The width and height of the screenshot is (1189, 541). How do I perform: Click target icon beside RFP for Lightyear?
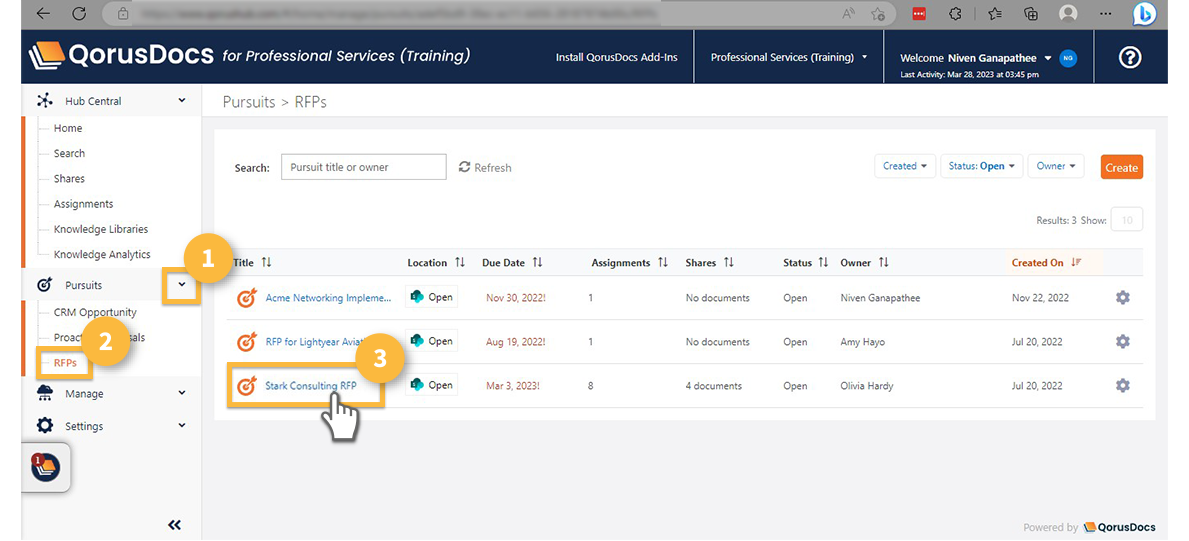point(247,341)
